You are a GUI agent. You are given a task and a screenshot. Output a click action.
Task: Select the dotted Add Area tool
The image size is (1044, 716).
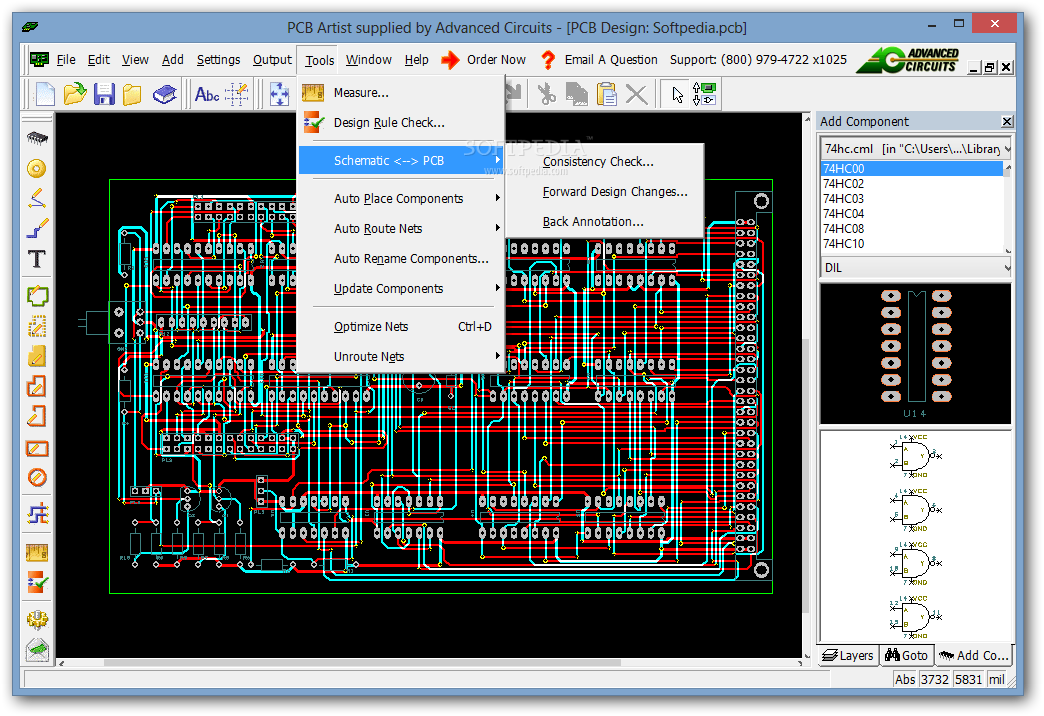tap(37, 326)
